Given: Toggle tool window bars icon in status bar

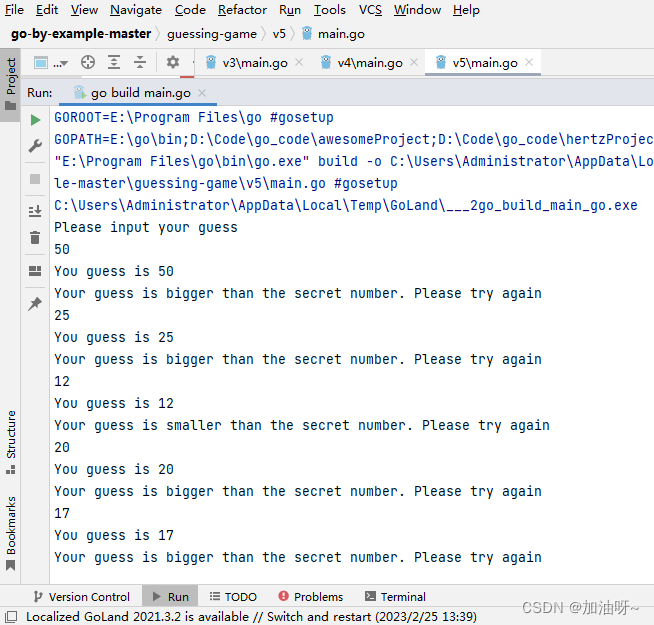Looking at the screenshot, I should tap(11, 617).
